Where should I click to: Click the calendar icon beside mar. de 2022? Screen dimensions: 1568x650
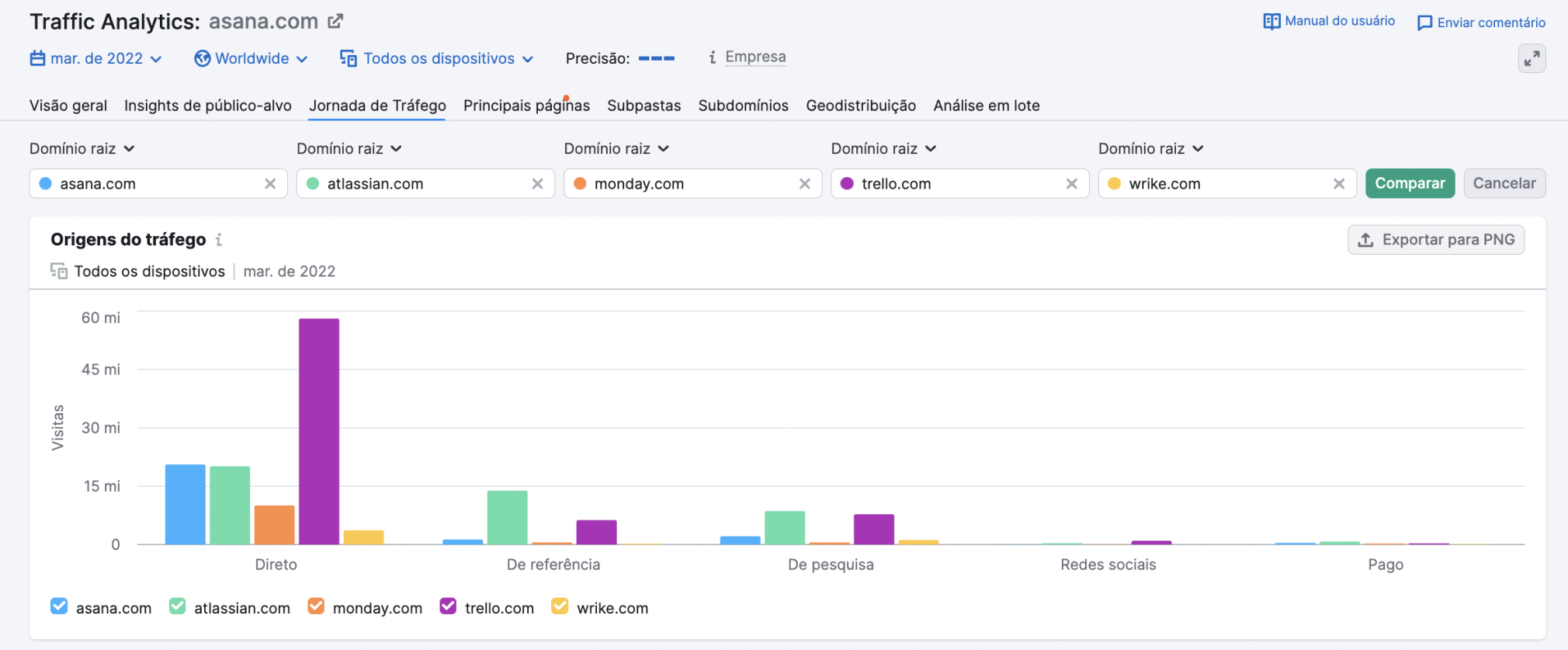37,58
